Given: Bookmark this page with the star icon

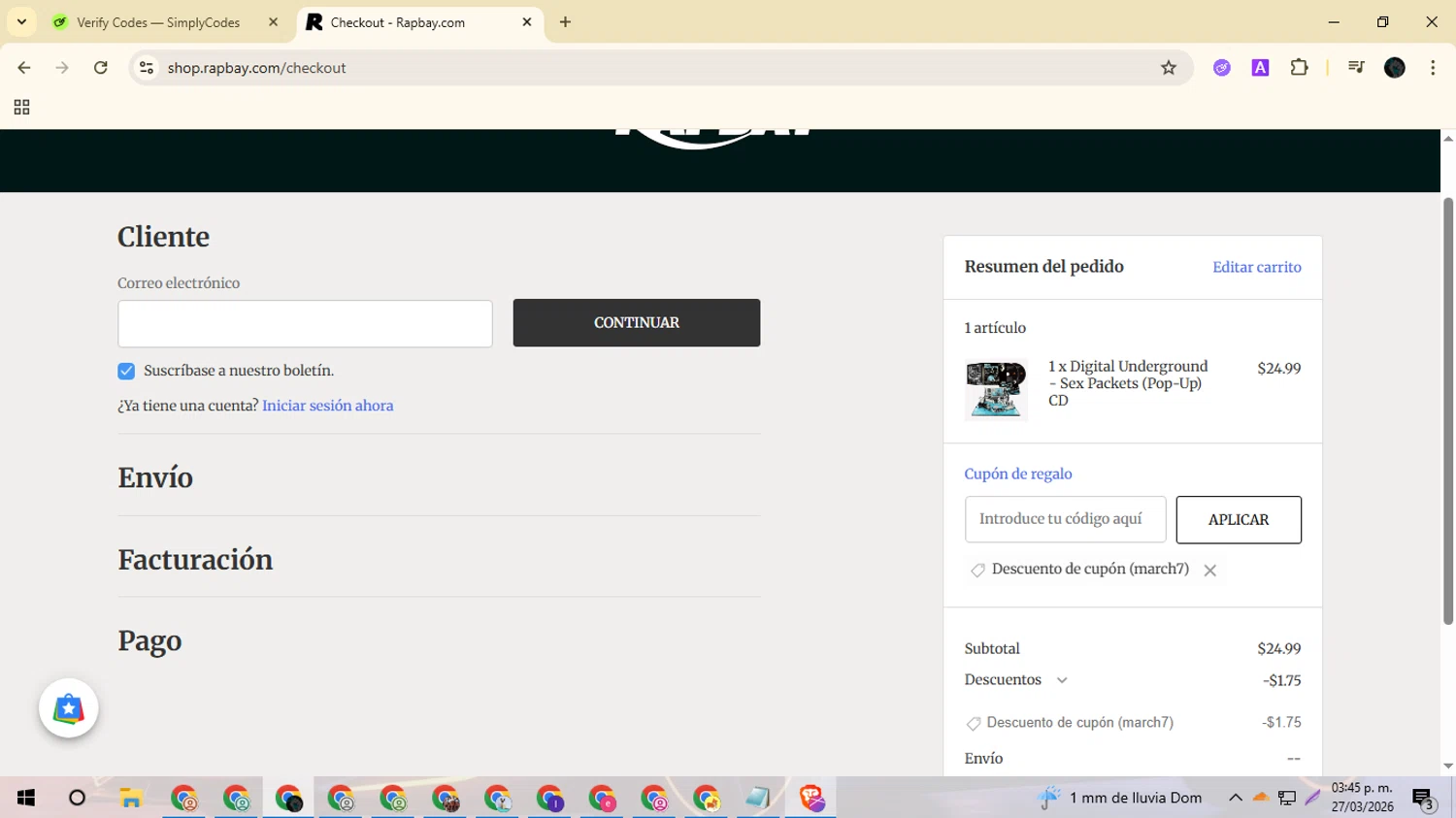Looking at the screenshot, I should [x=1169, y=68].
